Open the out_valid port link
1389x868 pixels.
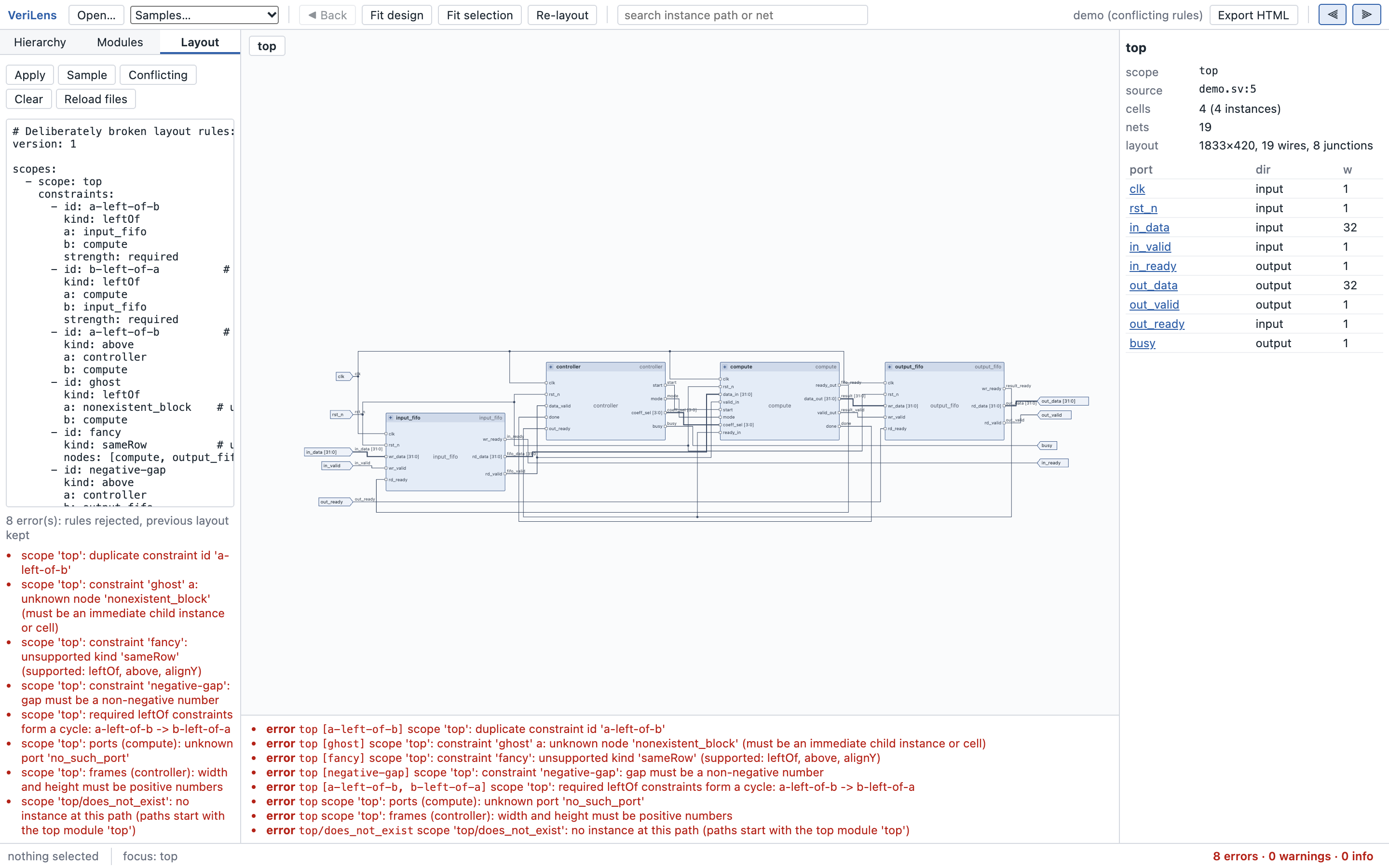(1154, 305)
